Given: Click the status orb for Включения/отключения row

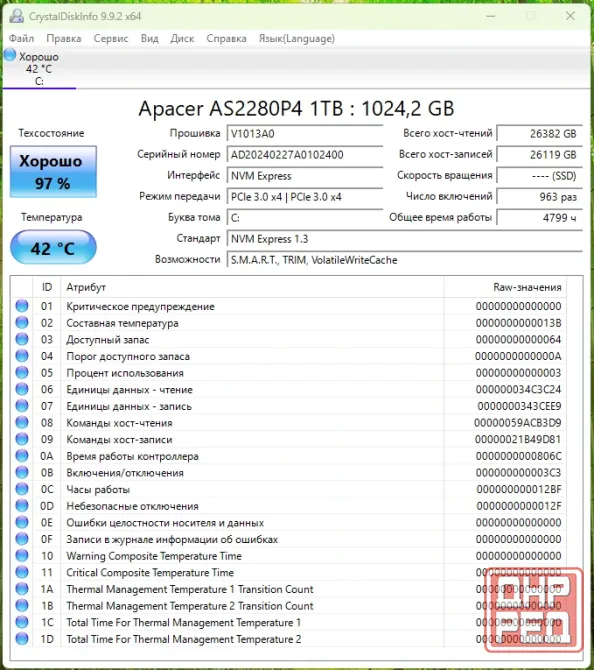Looking at the screenshot, I should 22,473.
